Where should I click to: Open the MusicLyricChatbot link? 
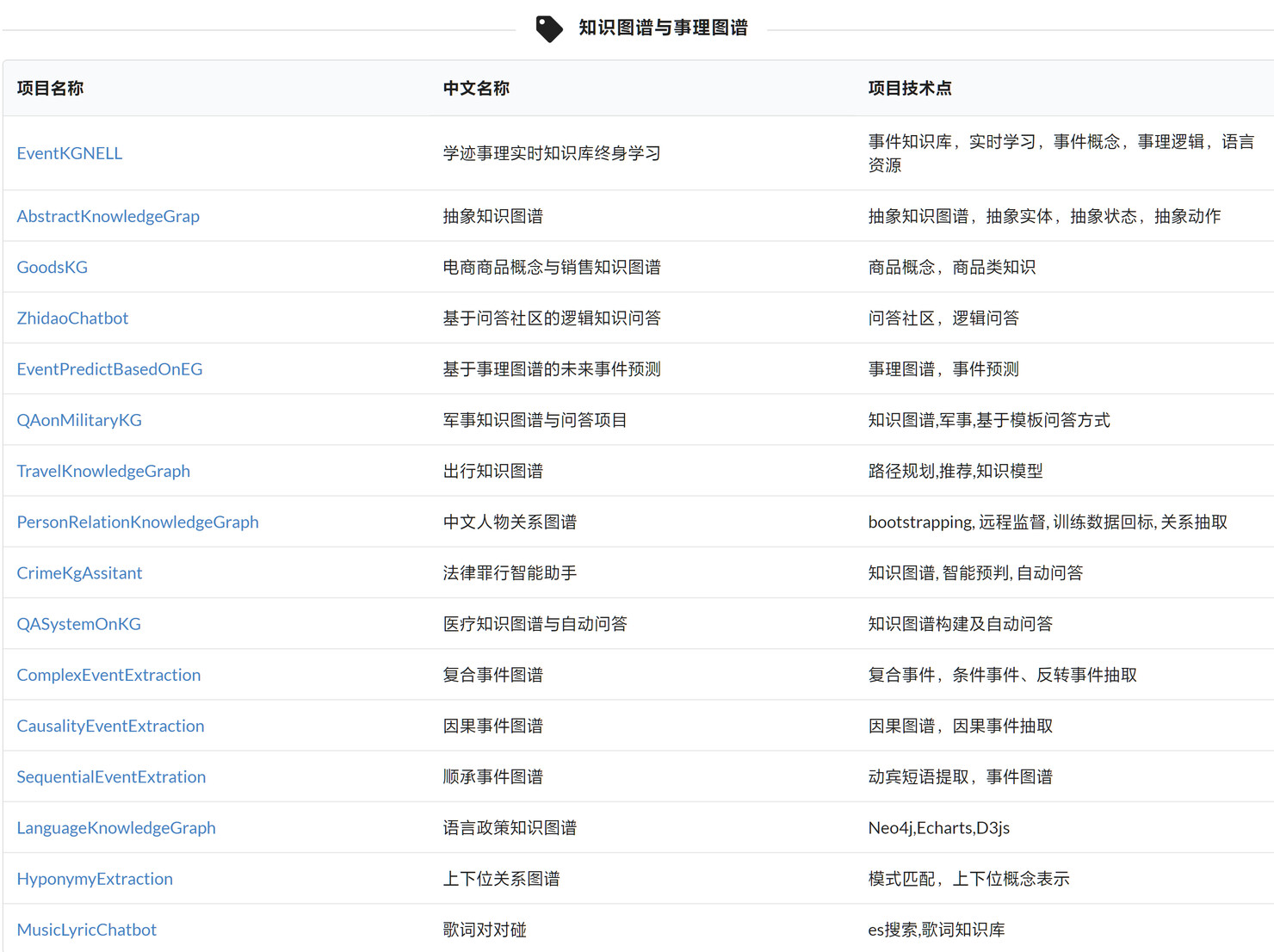click(87, 930)
